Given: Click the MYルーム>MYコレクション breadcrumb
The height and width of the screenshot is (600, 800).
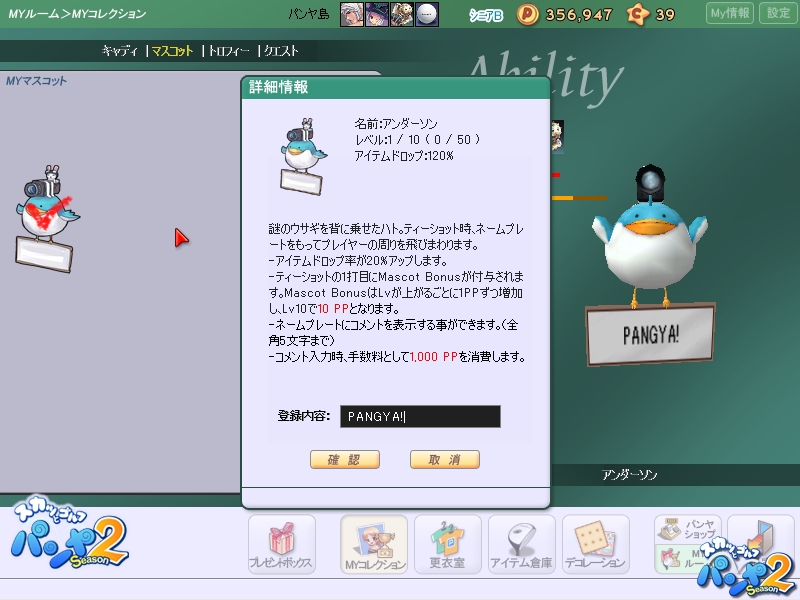Looking at the screenshot, I should pos(77,14).
